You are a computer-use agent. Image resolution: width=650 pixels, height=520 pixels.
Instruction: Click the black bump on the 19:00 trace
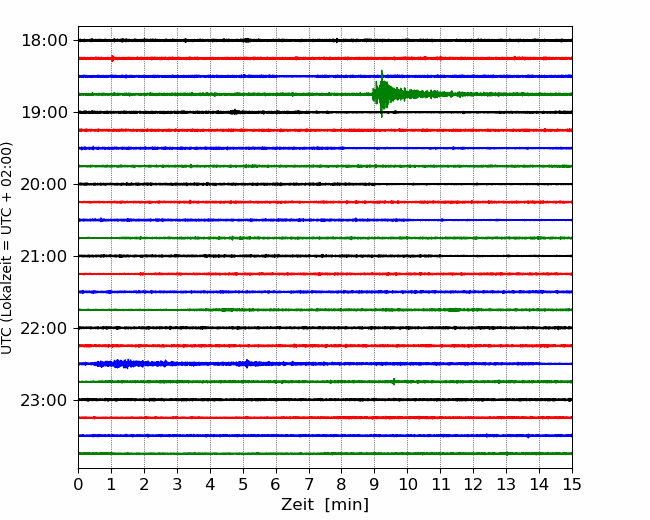(235, 112)
